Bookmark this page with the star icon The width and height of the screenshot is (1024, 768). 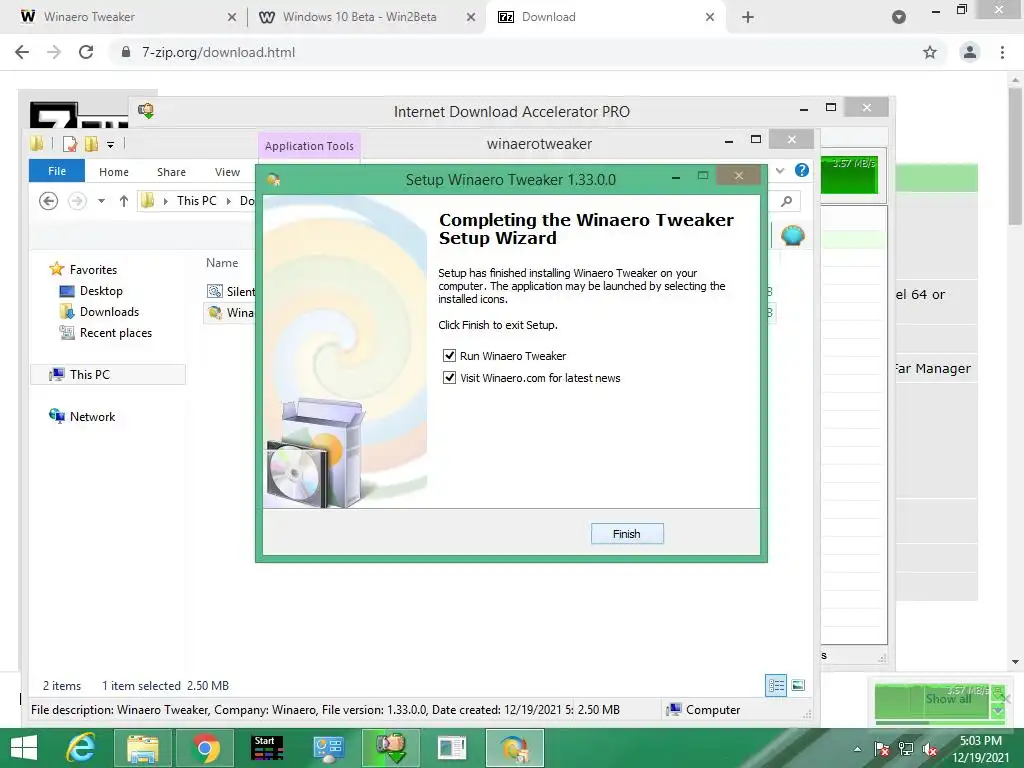coord(930,52)
